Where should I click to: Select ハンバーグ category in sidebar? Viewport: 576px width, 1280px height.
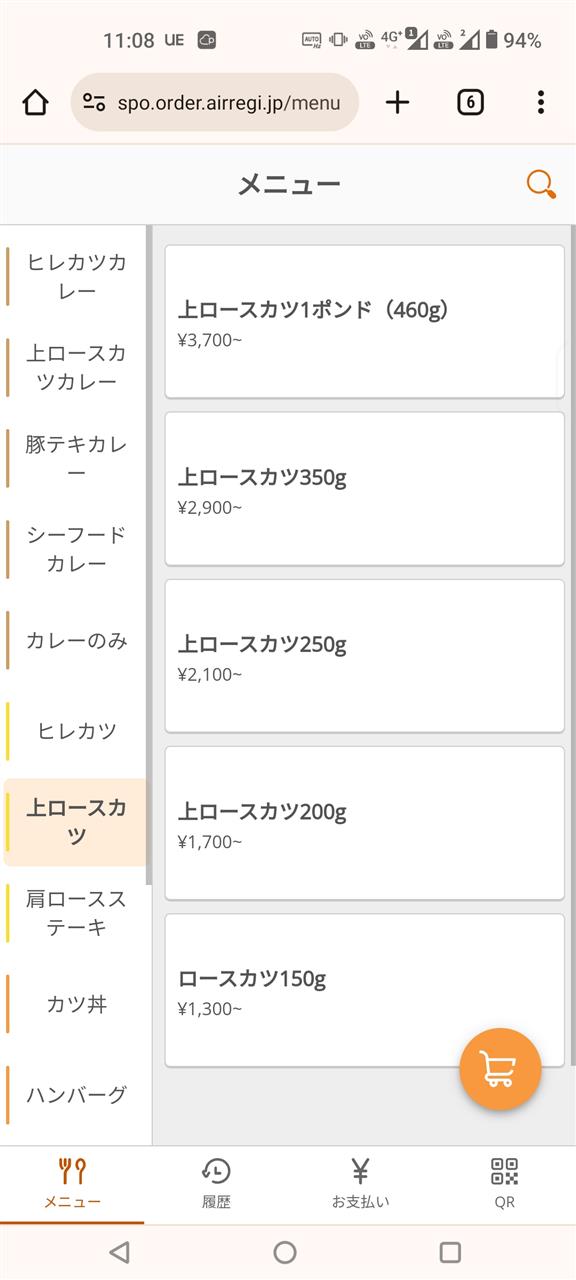(x=76, y=1095)
